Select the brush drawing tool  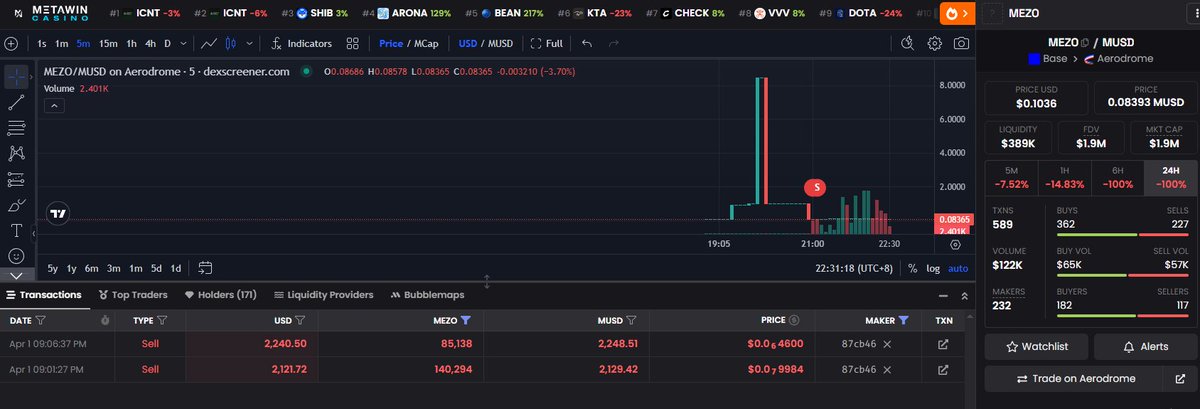click(x=16, y=205)
